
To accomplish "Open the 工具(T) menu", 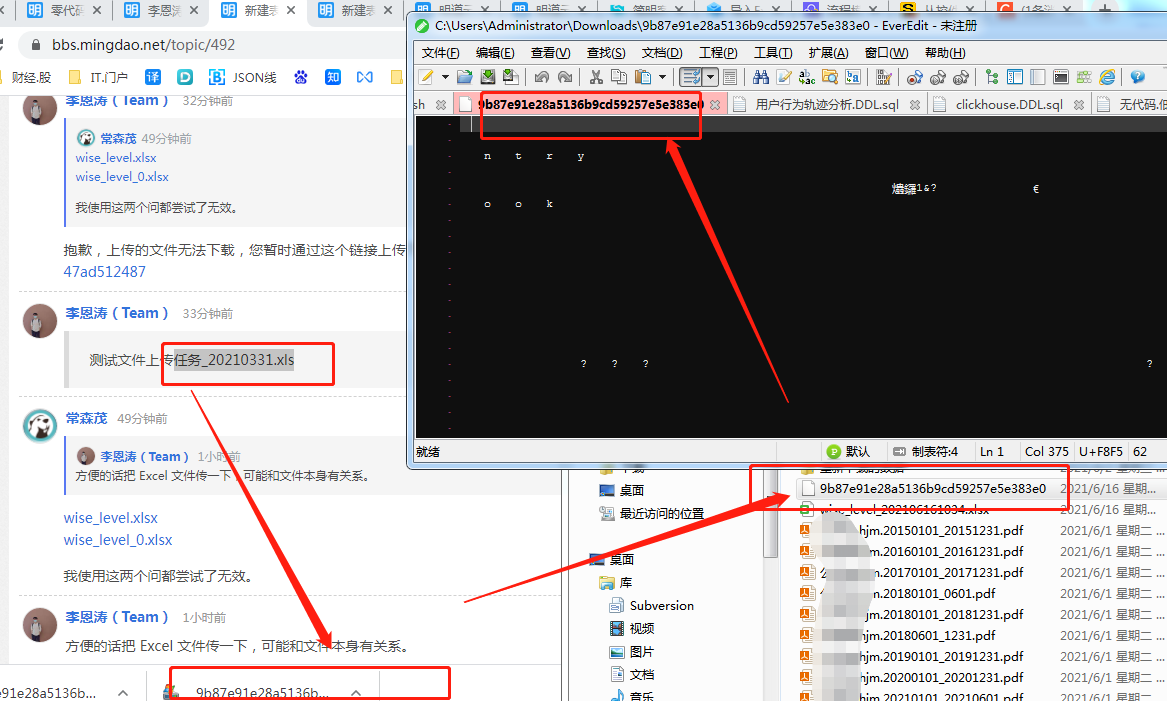I will (x=773, y=53).
